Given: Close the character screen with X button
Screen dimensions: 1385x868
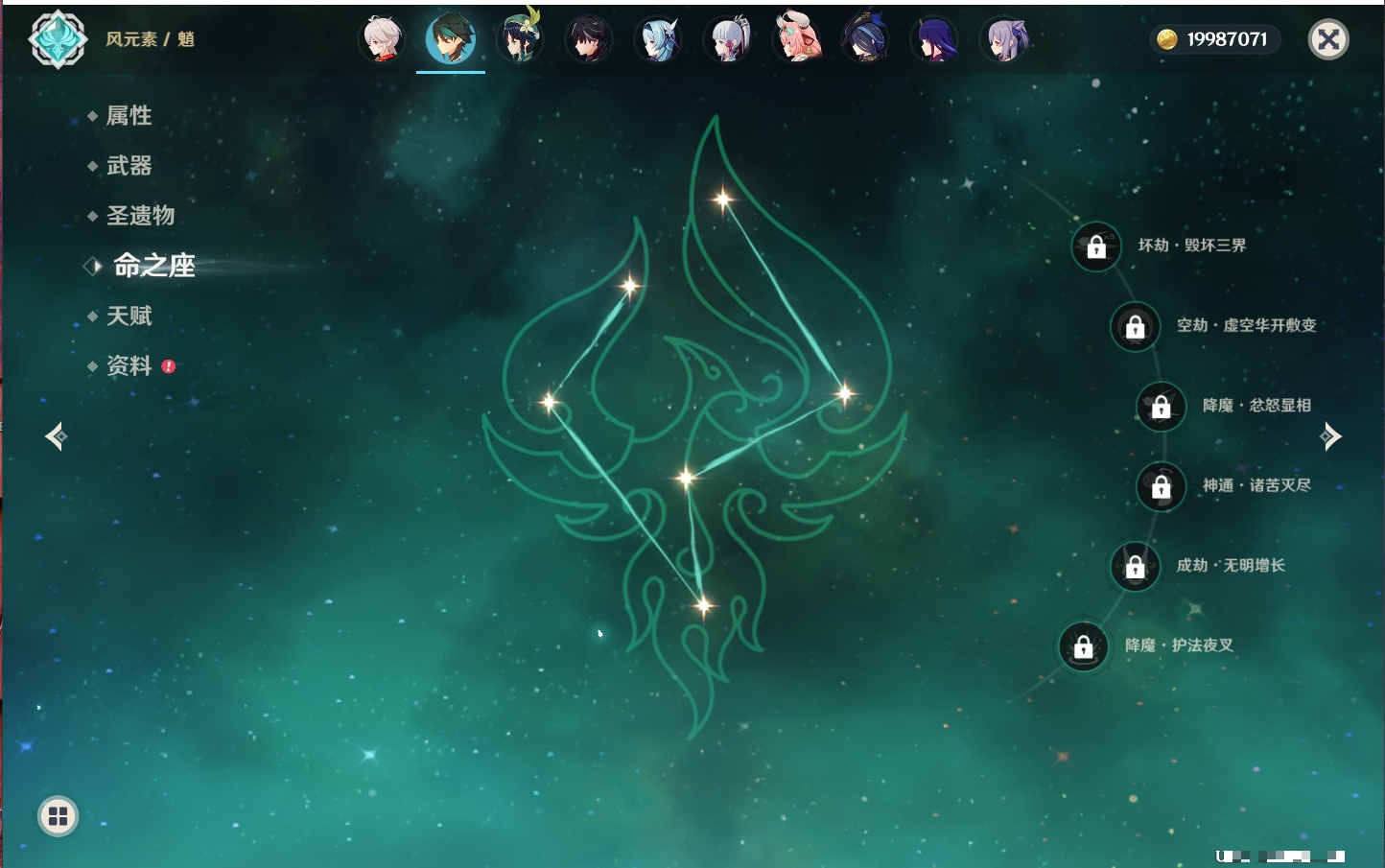Looking at the screenshot, I should click(x=1328, y=39).
